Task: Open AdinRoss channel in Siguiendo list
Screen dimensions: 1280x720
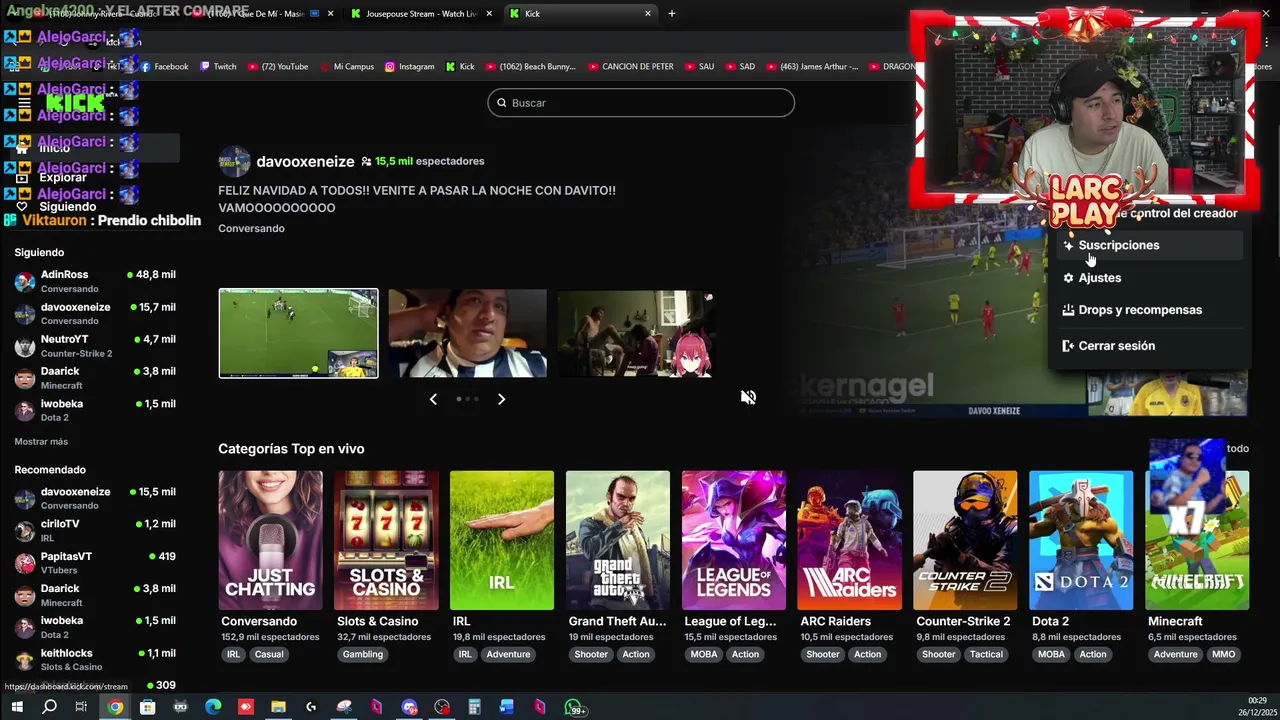Action: click(x=96, y=281)
